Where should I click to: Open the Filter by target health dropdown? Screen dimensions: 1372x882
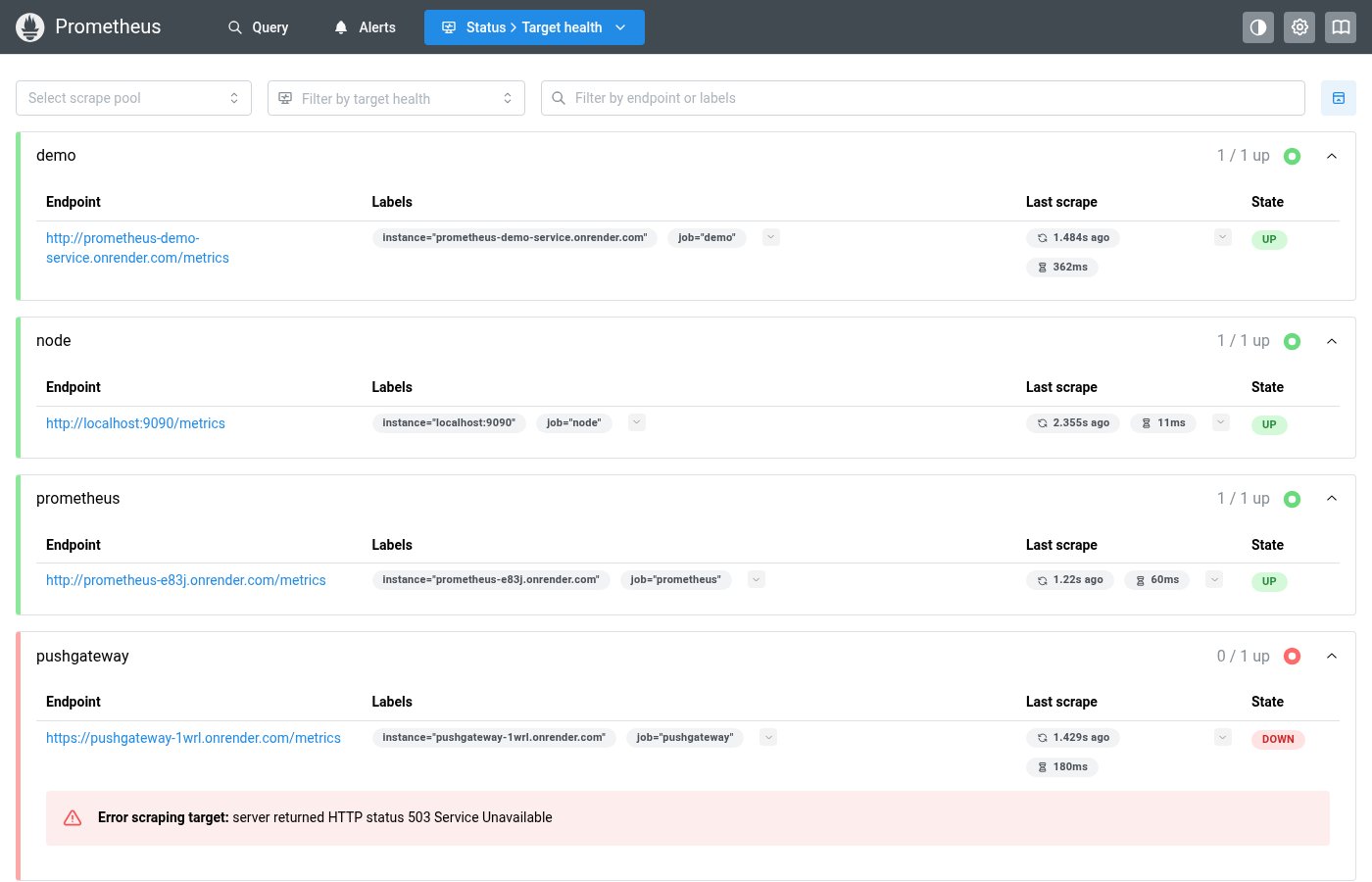[396, 98]
